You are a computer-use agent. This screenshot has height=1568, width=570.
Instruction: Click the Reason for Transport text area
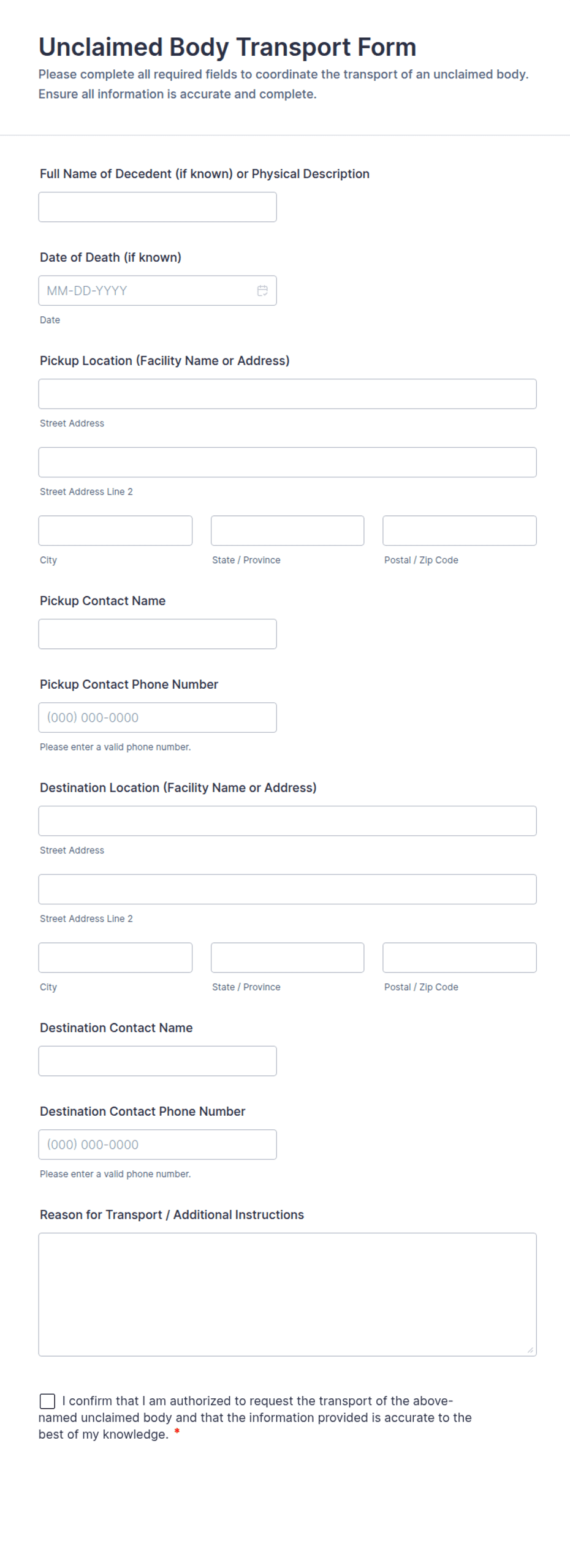pos(287,1295)
